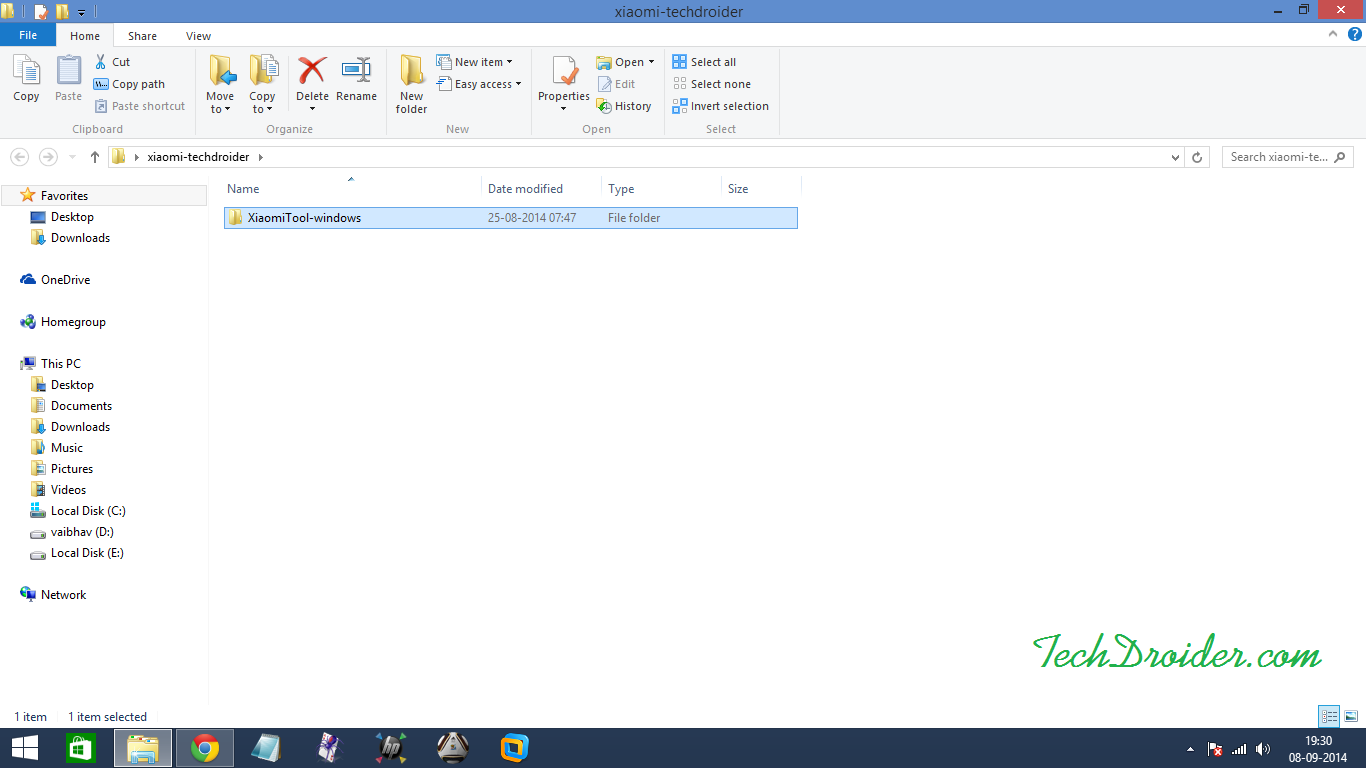Viewport: 1366px width, 768px height.
Task: Click the Search xiaomi-techdroider box
Action: pos(1287,157)
